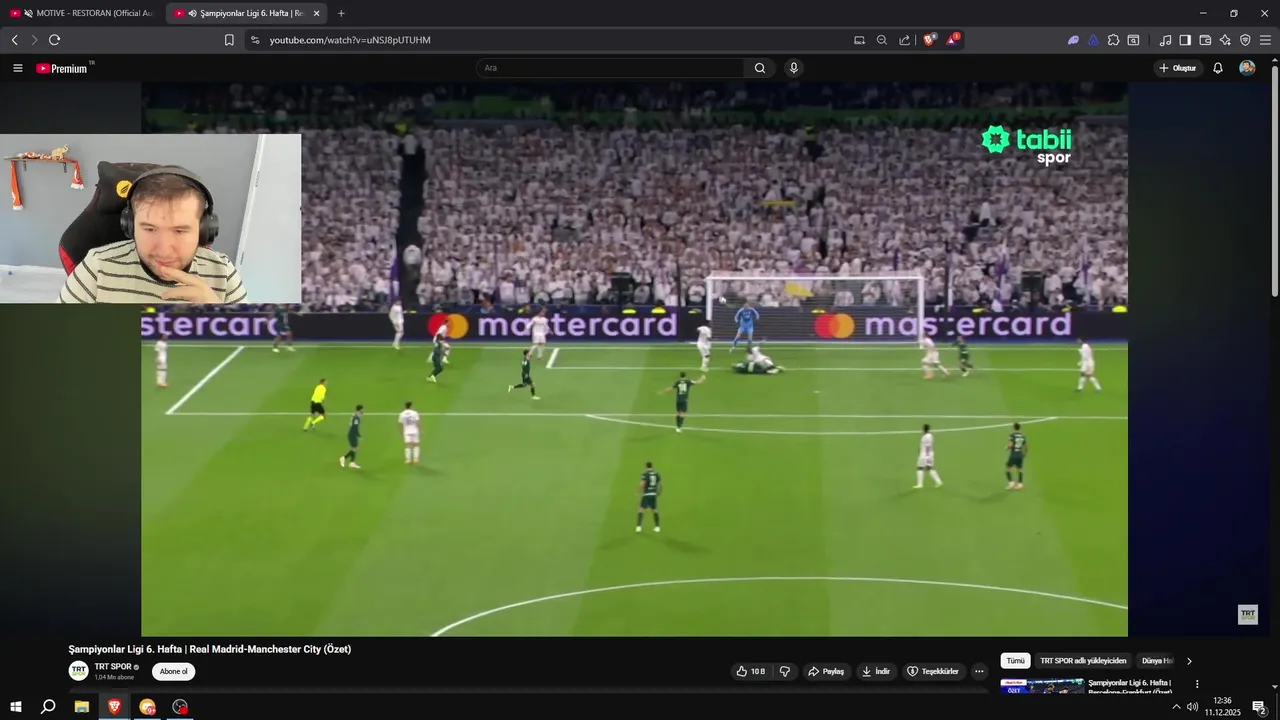Open taskbar volume speaker icon
1280x720 pixels.
click(1192, 707)
